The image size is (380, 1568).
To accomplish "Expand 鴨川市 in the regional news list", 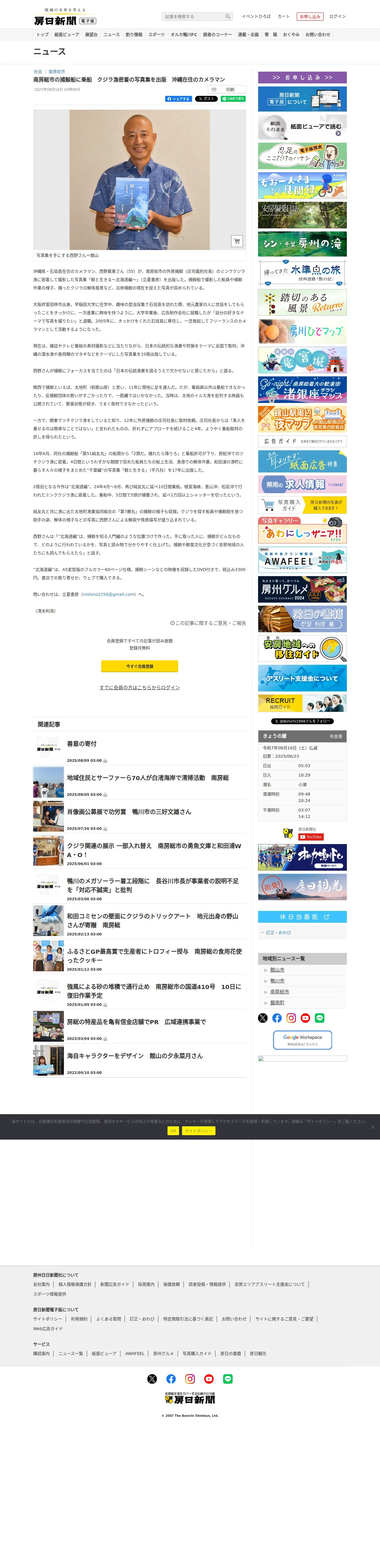I will [x=277, y=981].
